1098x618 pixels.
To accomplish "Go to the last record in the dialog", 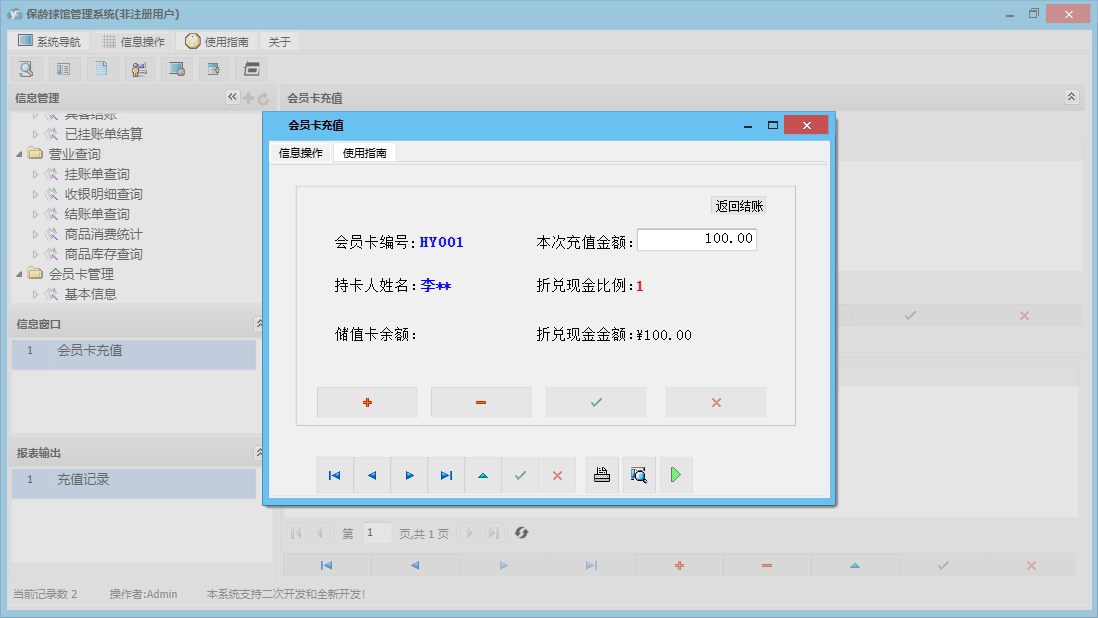I will point(445,475).
